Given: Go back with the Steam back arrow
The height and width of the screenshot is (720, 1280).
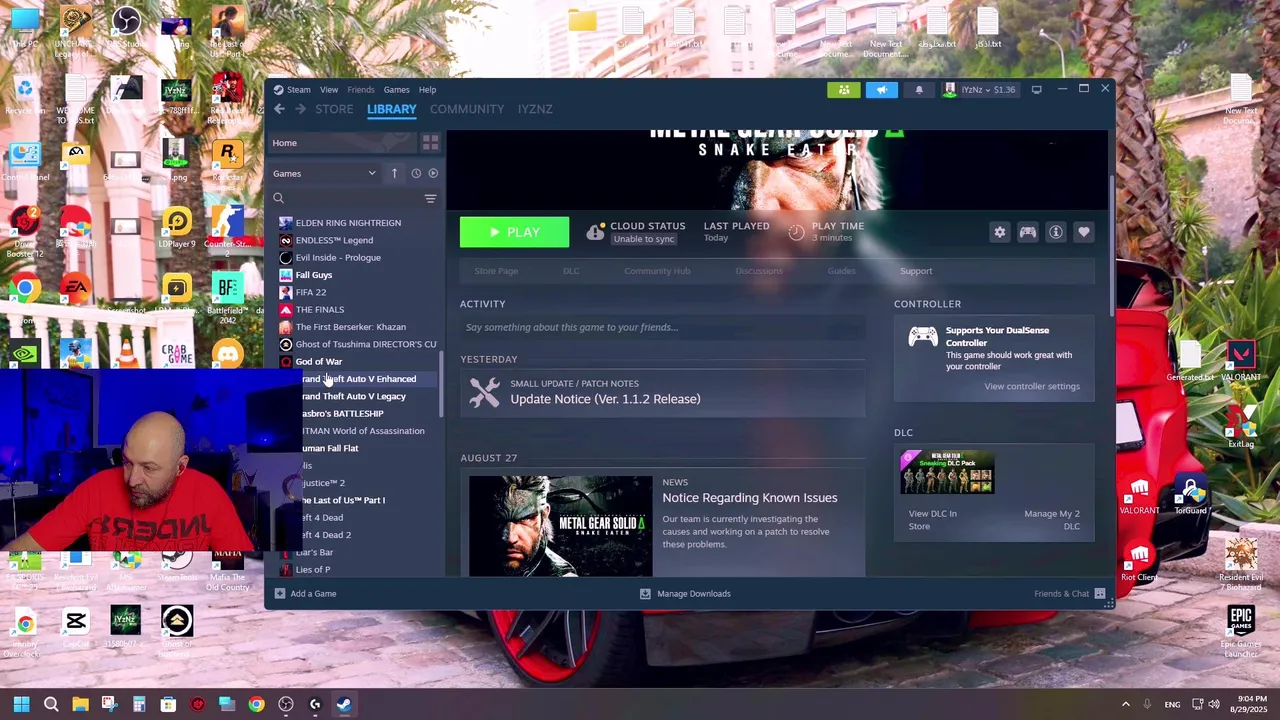Looking at the screenshot, I should point(279,109).
